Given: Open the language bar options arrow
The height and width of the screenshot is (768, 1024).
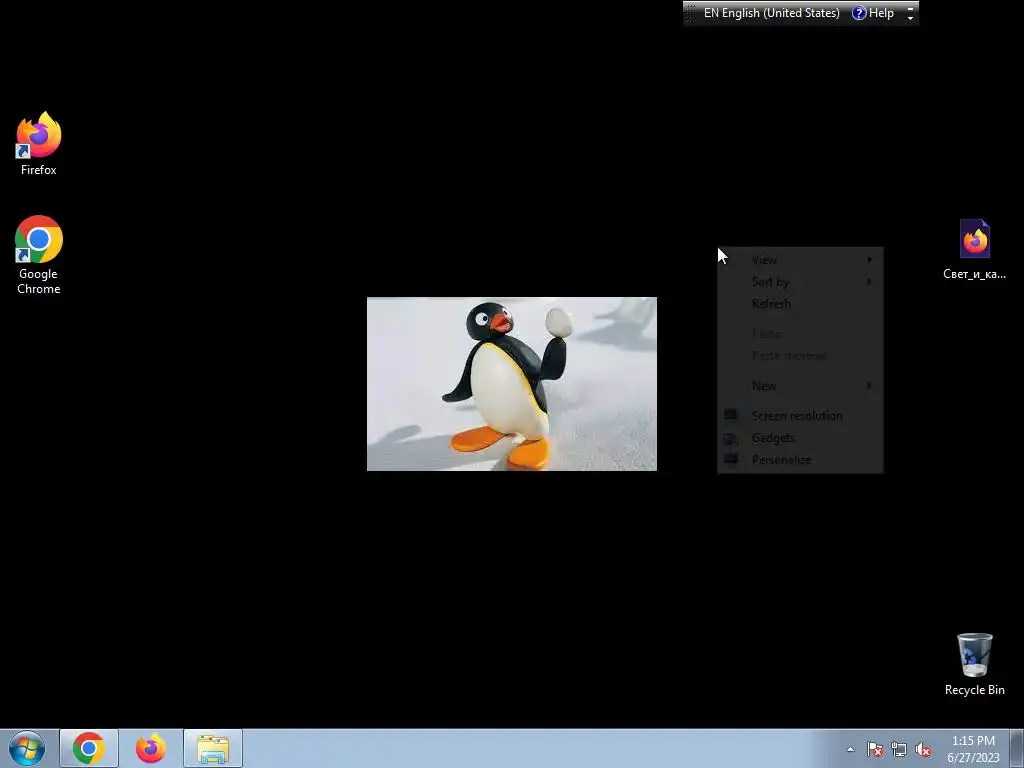Looking at the screenshot, I should click(x=910, y=19).
